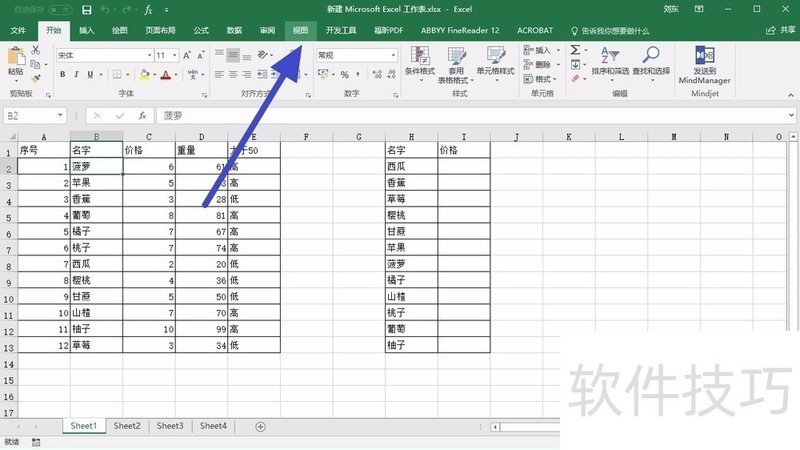Viewport: 800px width, 450px height.
Task: Toggle Underline formatting
Action: point(90,74)
